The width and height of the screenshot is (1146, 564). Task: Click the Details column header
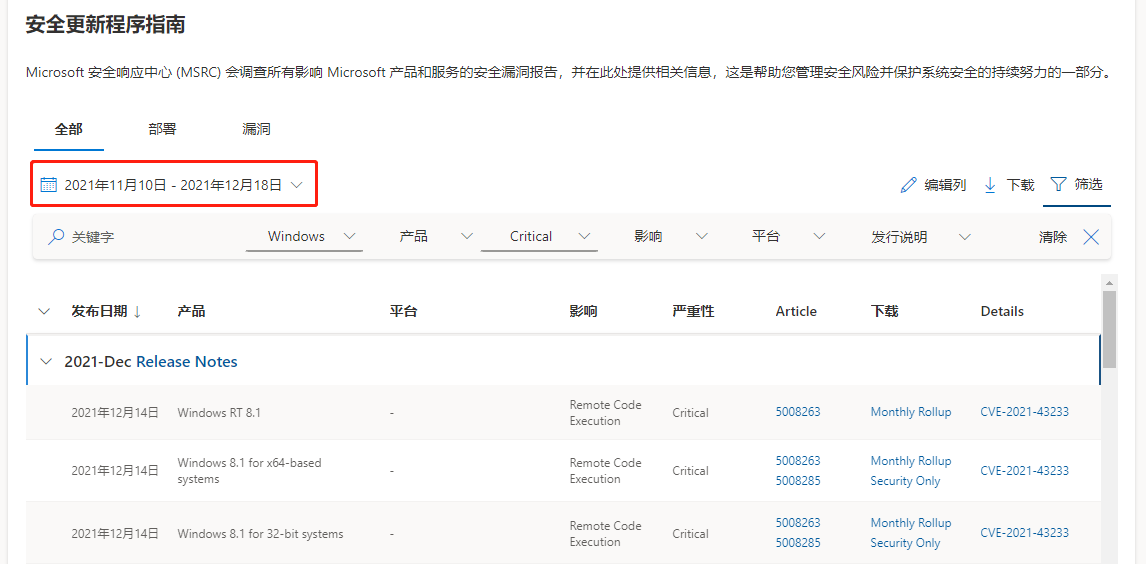coord(1002,311)
